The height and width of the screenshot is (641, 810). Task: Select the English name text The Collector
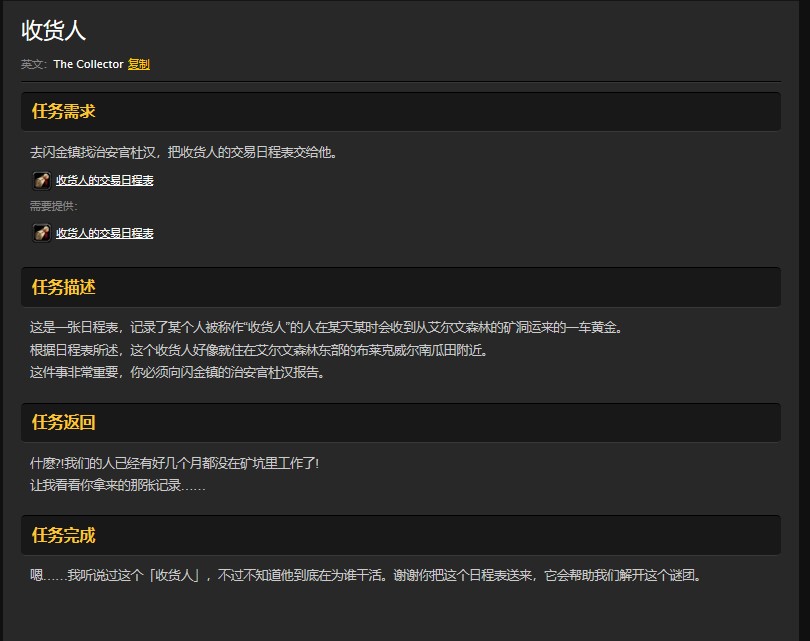coord(88,64)
